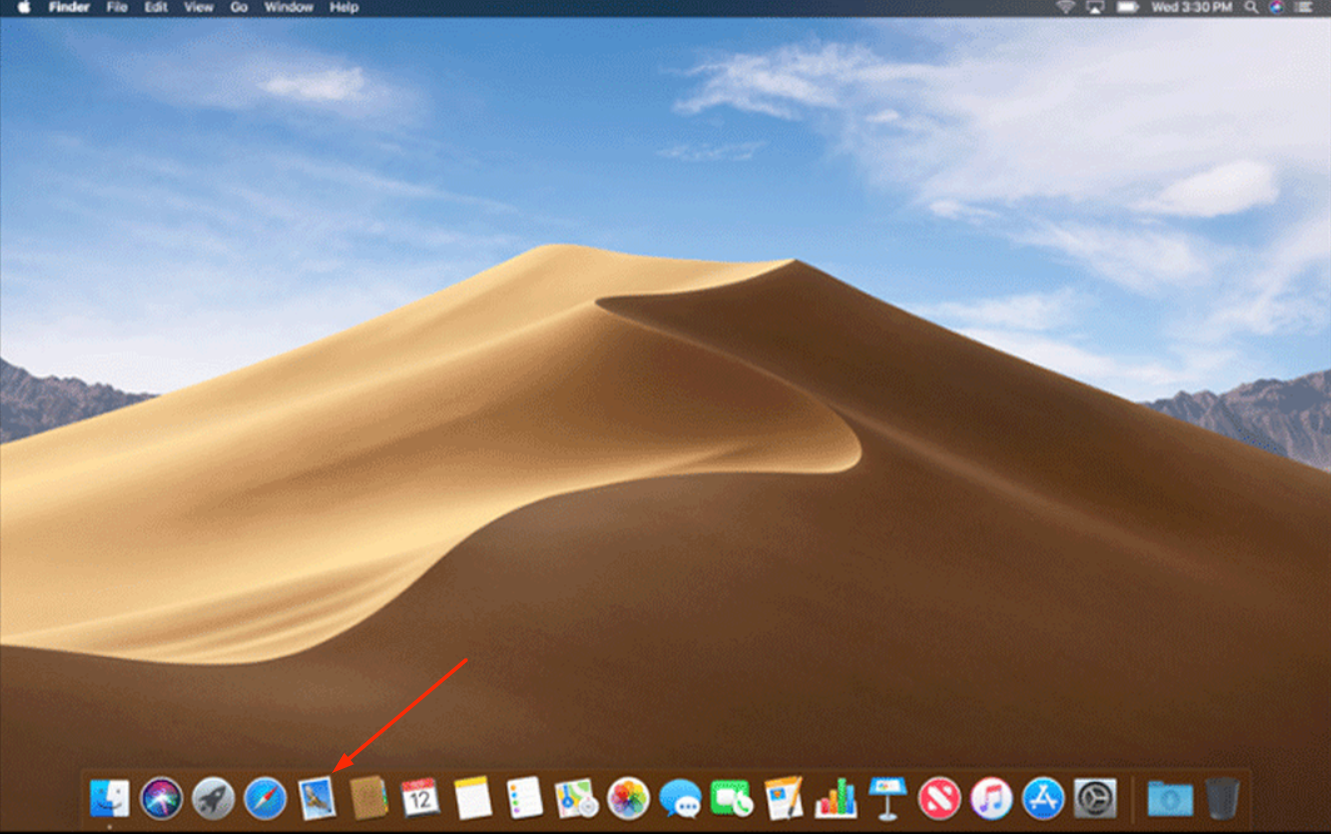The image size is (1331, 834).
Task: Launch Messages from the Dock
Action: [680, 799]
